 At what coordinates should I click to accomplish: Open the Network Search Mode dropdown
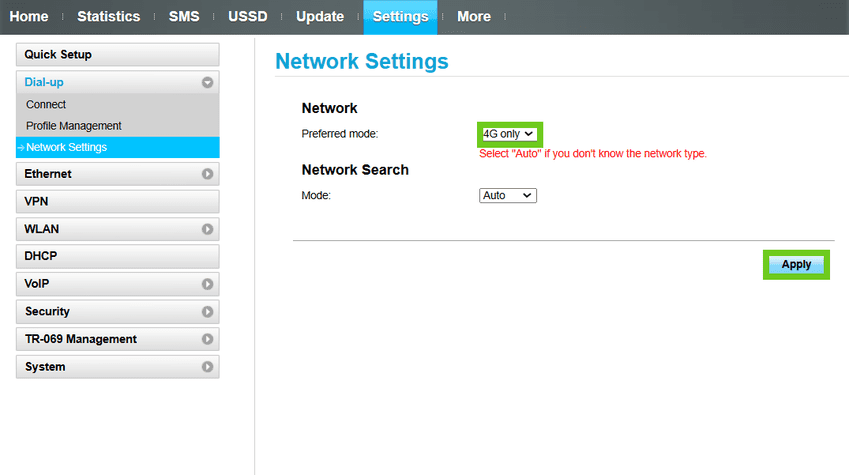[x=508, y=196]
